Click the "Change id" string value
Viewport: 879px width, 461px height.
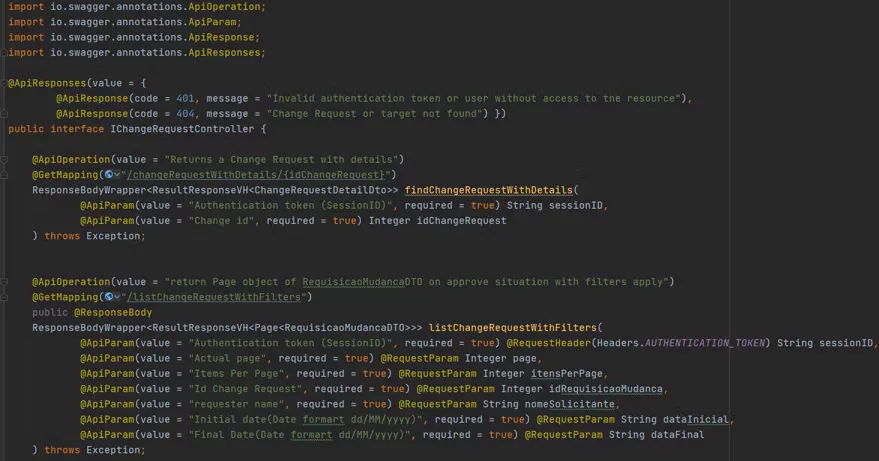click(222, 220)
